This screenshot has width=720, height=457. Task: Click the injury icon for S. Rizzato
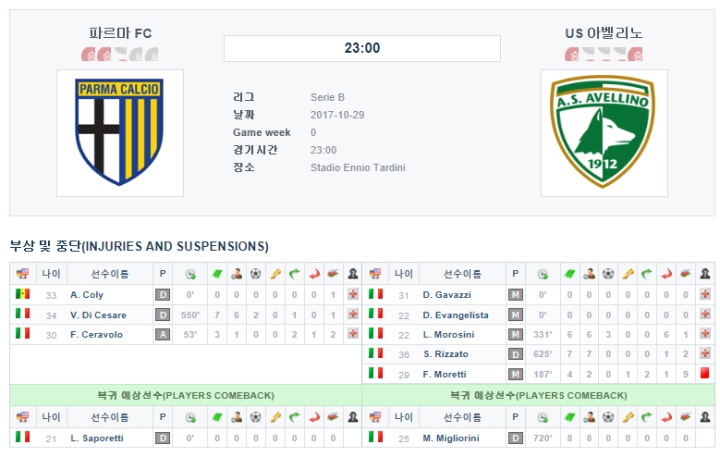pos(705,354)
